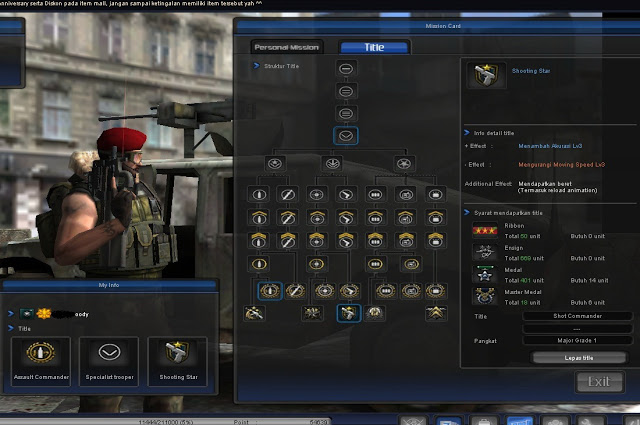The image size is (640, 425).
Task: Click the Ribbon requirement icon
Action: point(484,231)
